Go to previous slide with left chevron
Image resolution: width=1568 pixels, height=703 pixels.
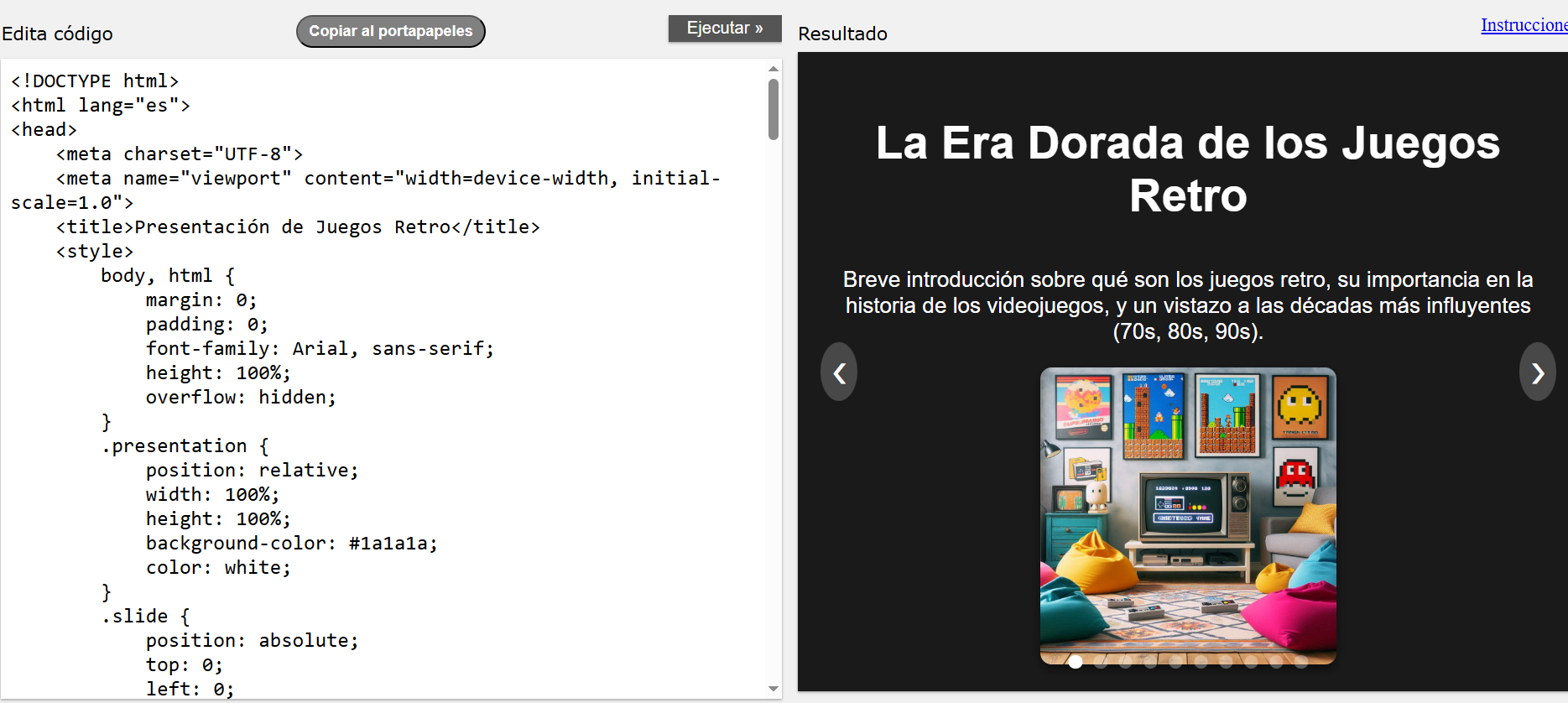pos(839,372)
